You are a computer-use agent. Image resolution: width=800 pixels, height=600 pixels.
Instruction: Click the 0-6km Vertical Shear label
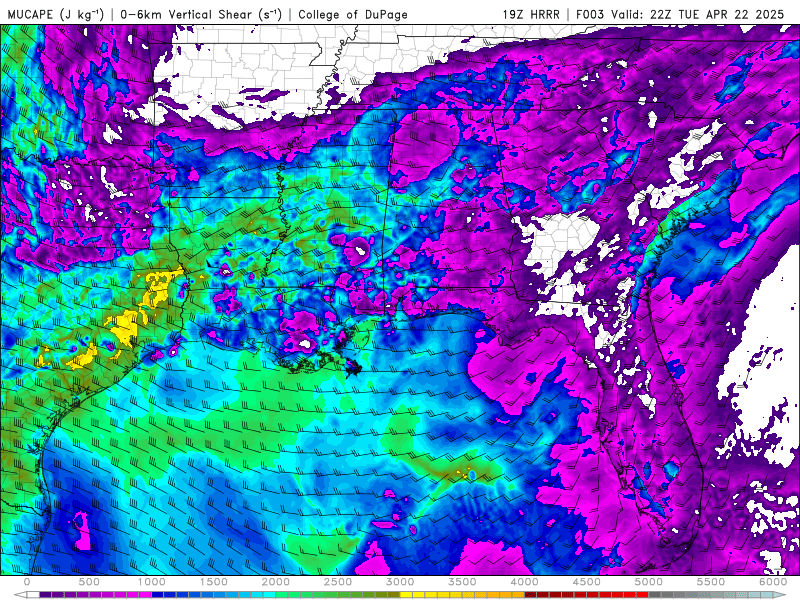(x=201, y=14)
